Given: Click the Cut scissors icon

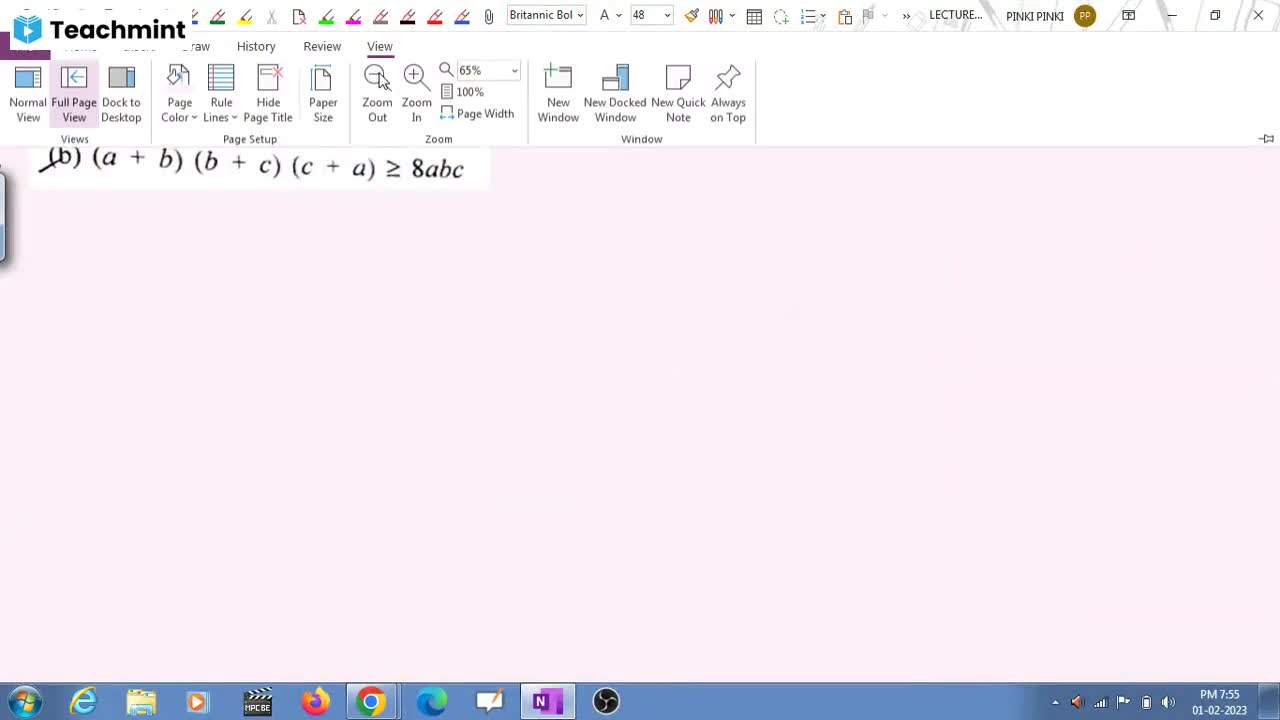Looking at the screenshot, I should [x=272, y=16].
